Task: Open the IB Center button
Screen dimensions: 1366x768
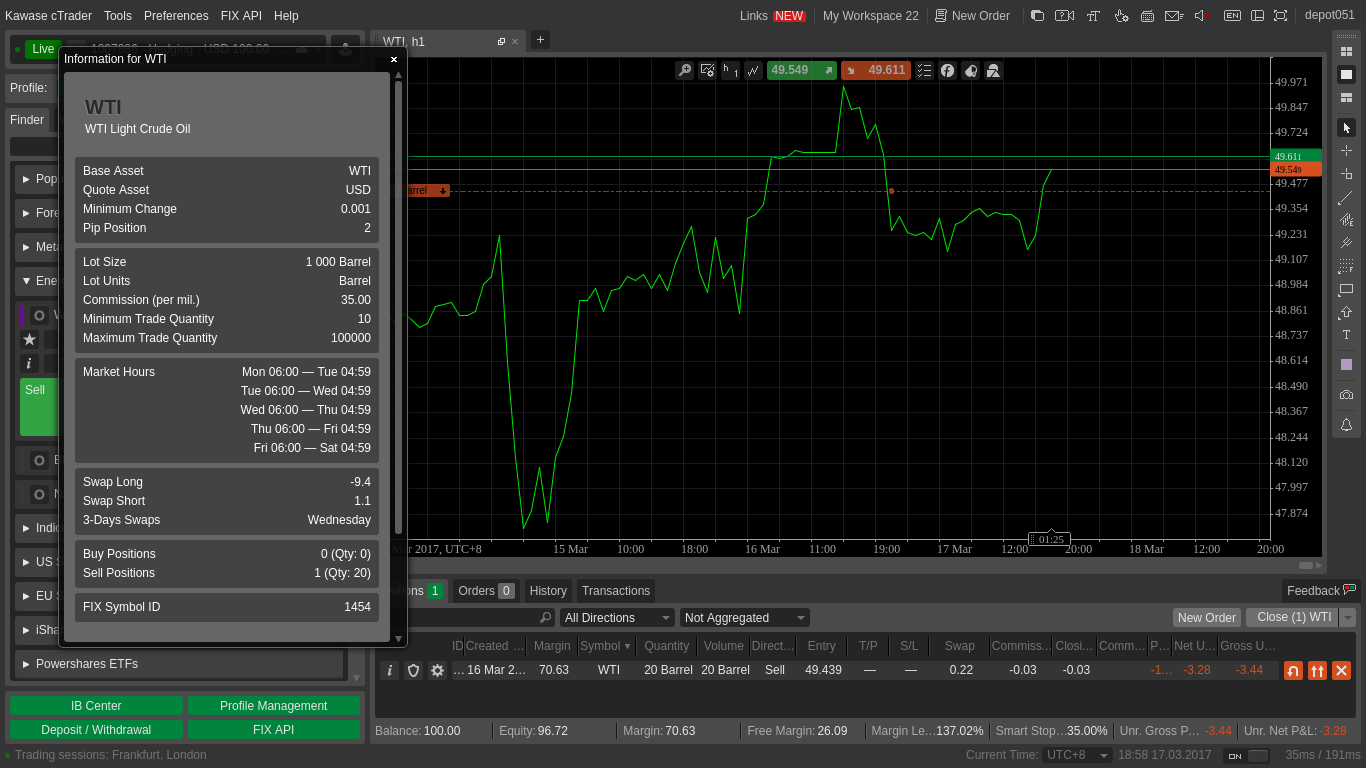Action: pos(96,706)
